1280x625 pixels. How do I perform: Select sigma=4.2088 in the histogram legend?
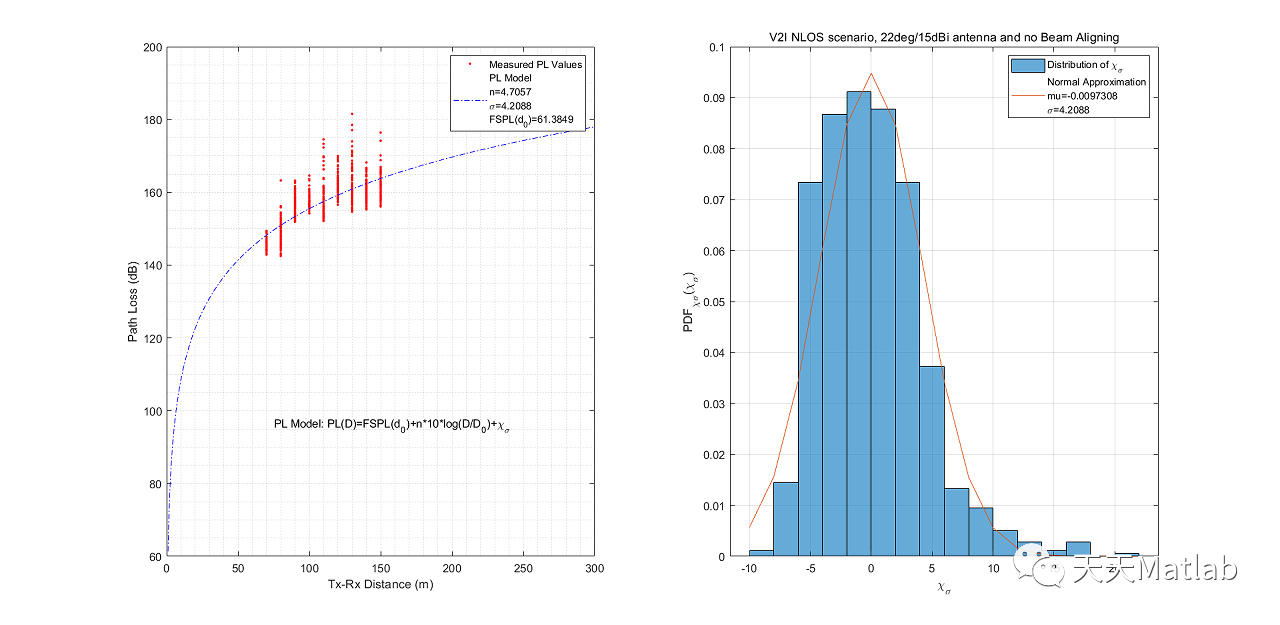[1069, 110]
